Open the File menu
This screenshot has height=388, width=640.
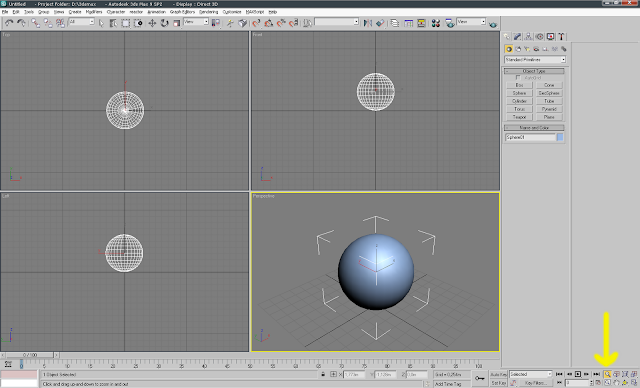[x=4, y=12]
